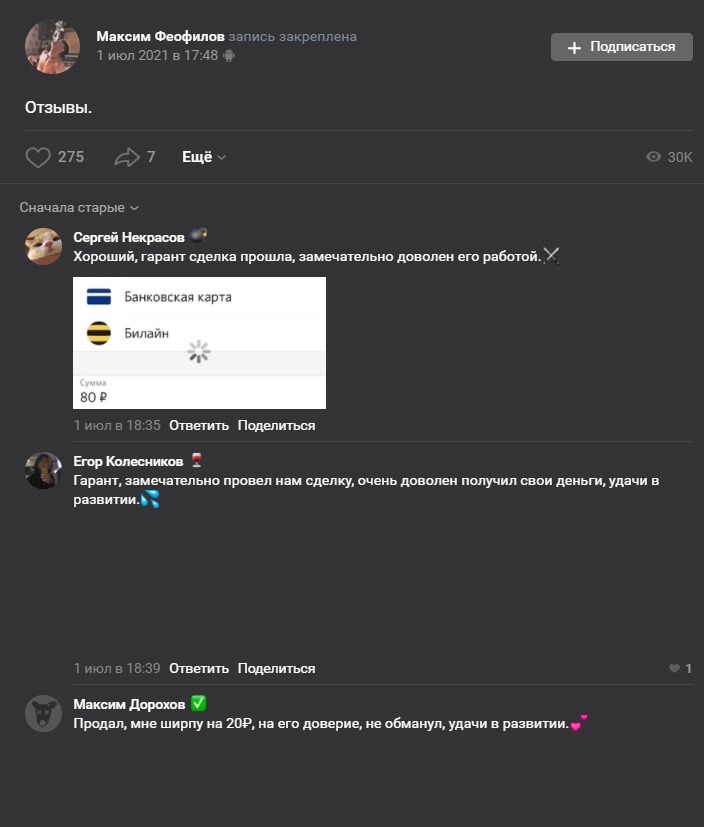Open Максим Феофилов author name link

(160, 36)
